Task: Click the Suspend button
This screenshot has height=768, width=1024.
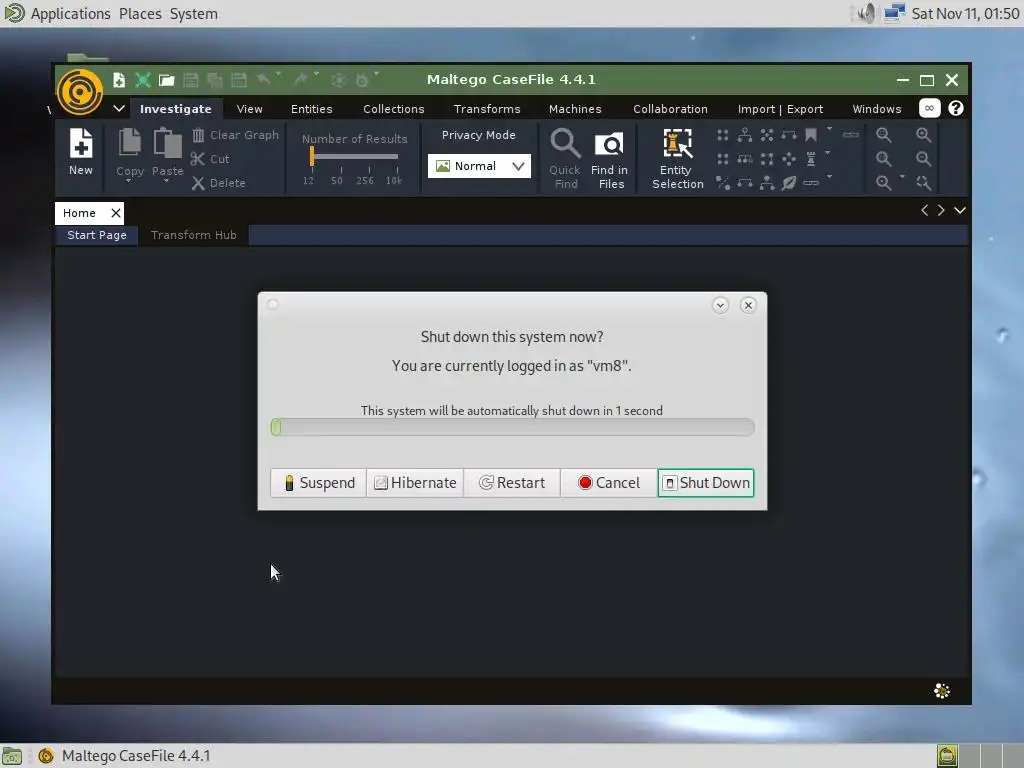Action: [319, 483]
